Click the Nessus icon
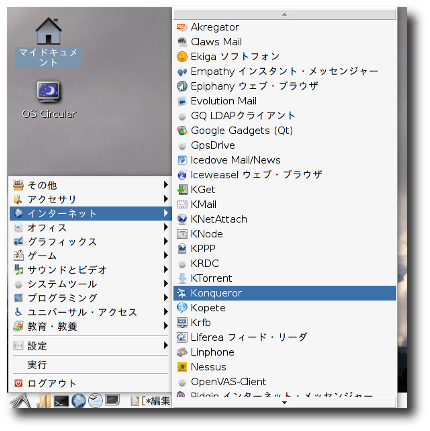 pyautogui.click(x=182, y=367)
